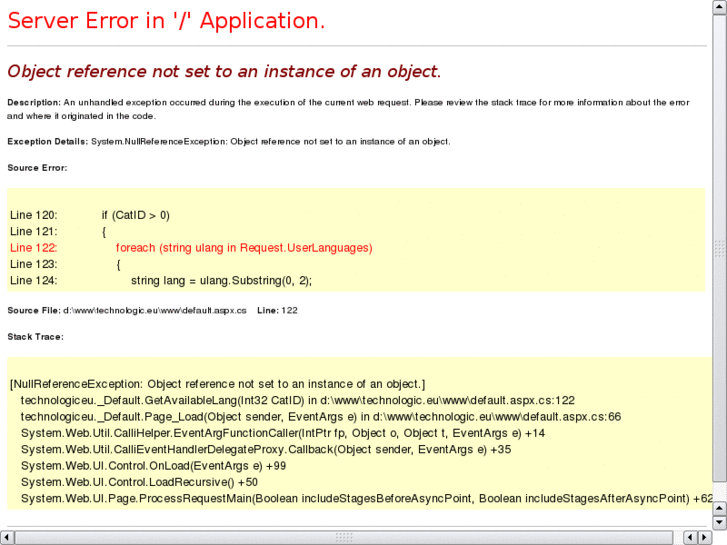Click the 'CalliHelper.EventArgFunctionCaller' stack trace line
This screenshot has height=545, width=727.
tap(283, 433)
